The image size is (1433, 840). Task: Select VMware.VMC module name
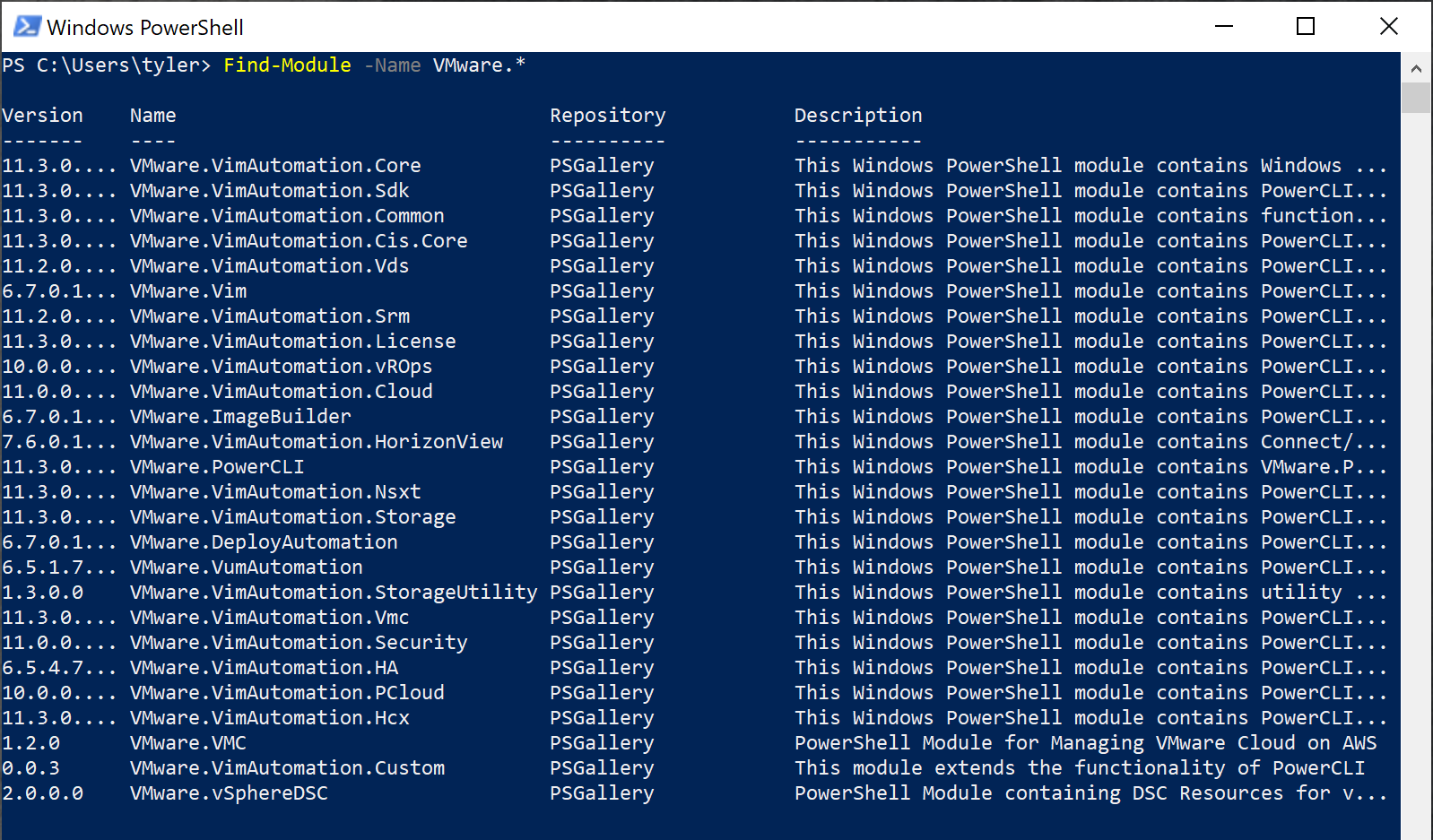click(188, 743)
